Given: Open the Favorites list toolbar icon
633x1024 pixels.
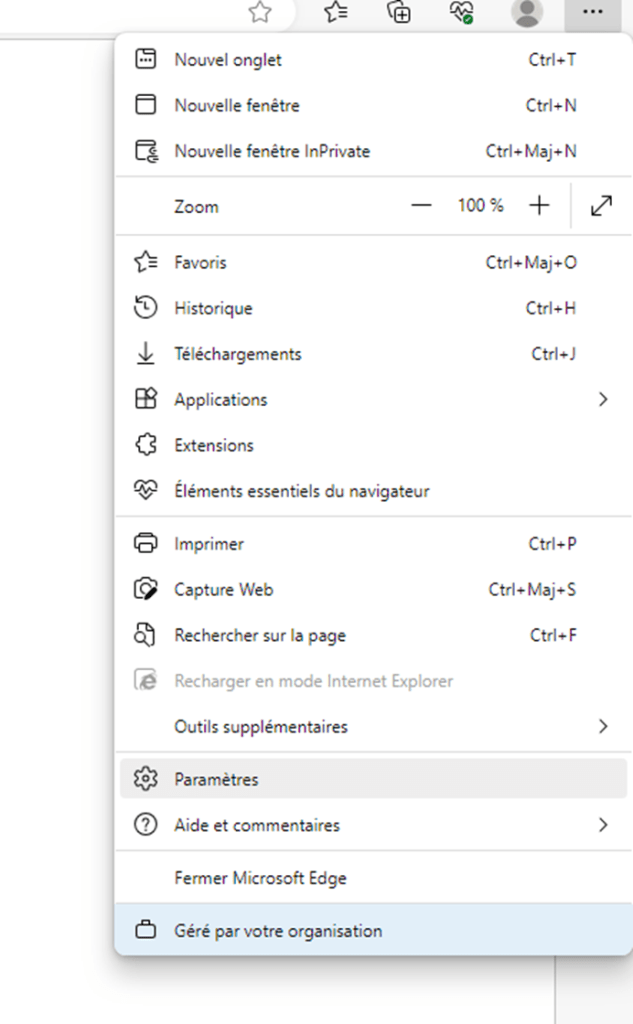Looking at the screenshot, I should 337,12.
